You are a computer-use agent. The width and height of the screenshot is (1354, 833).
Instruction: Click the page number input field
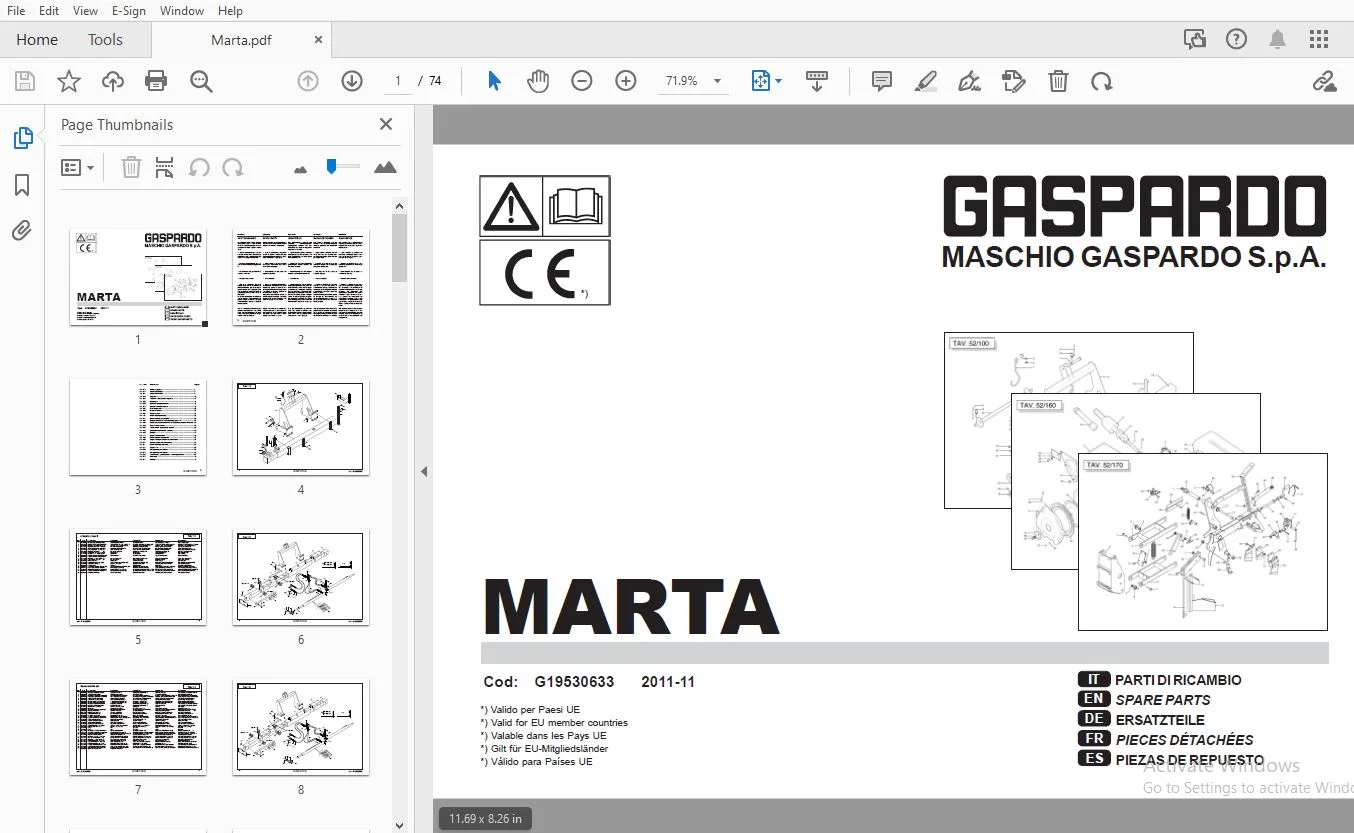point(398,81)
